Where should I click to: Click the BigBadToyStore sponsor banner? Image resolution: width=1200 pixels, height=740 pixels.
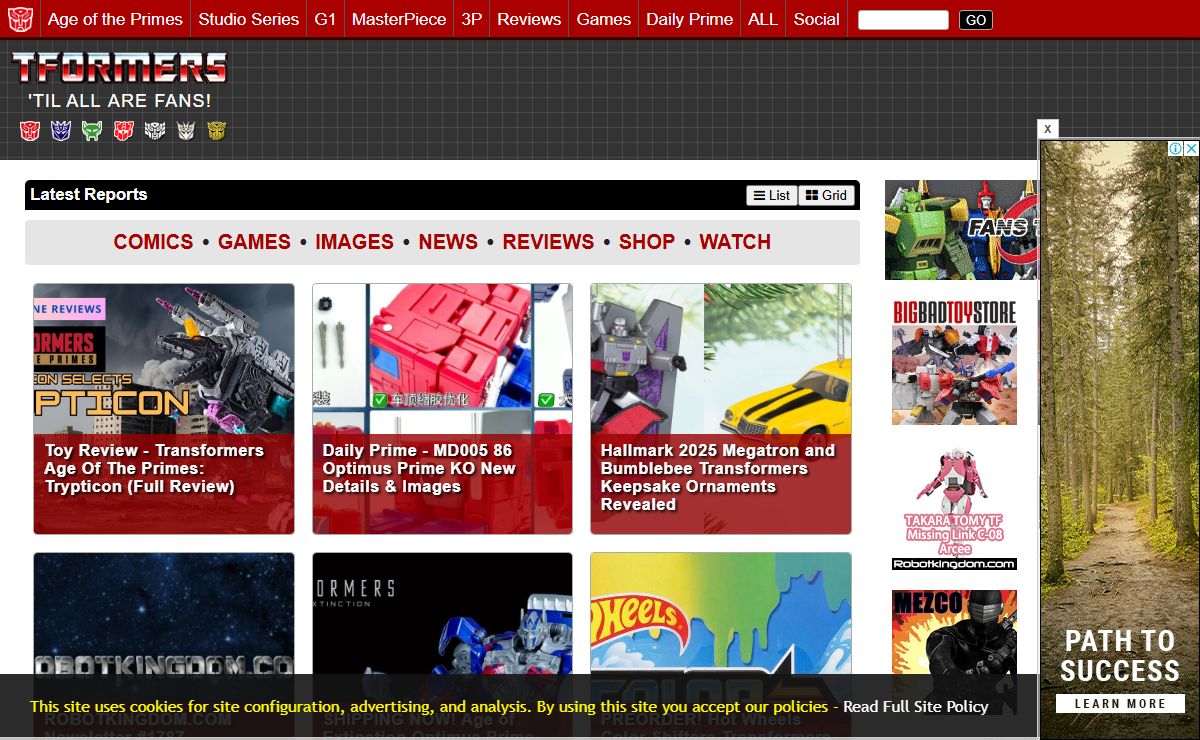click(954, 362)
